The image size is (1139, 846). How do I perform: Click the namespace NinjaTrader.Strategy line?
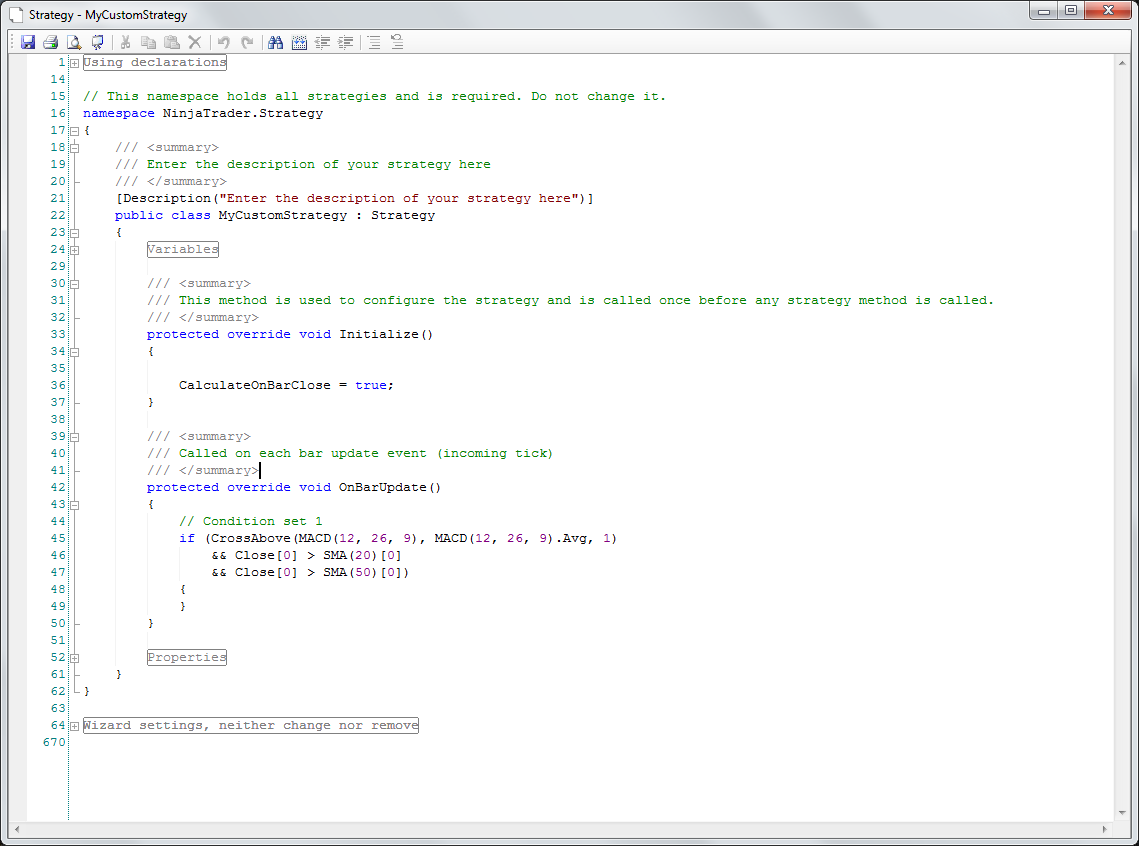tap(203, 113)
